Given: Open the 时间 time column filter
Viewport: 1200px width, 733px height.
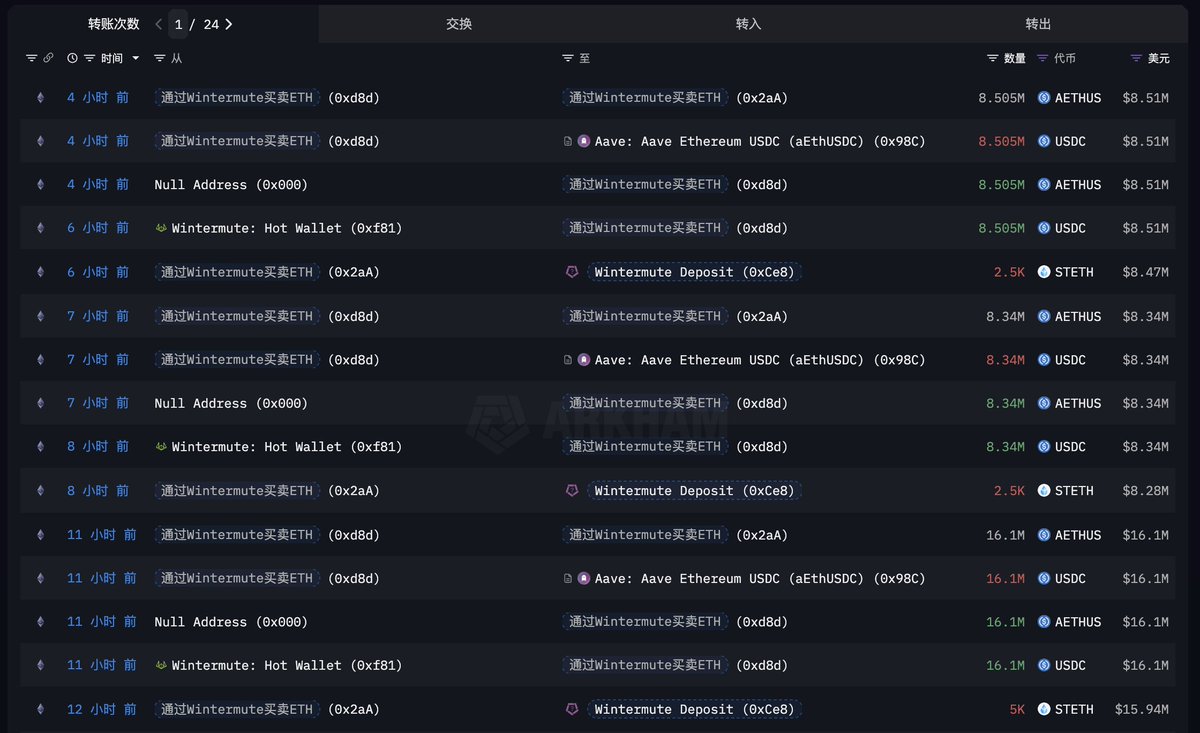Looking at the screenshot, I should 90,59.
